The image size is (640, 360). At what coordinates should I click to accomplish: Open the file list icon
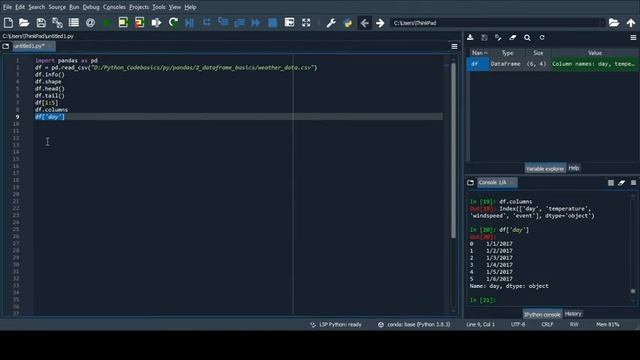(x=74, y=23)
